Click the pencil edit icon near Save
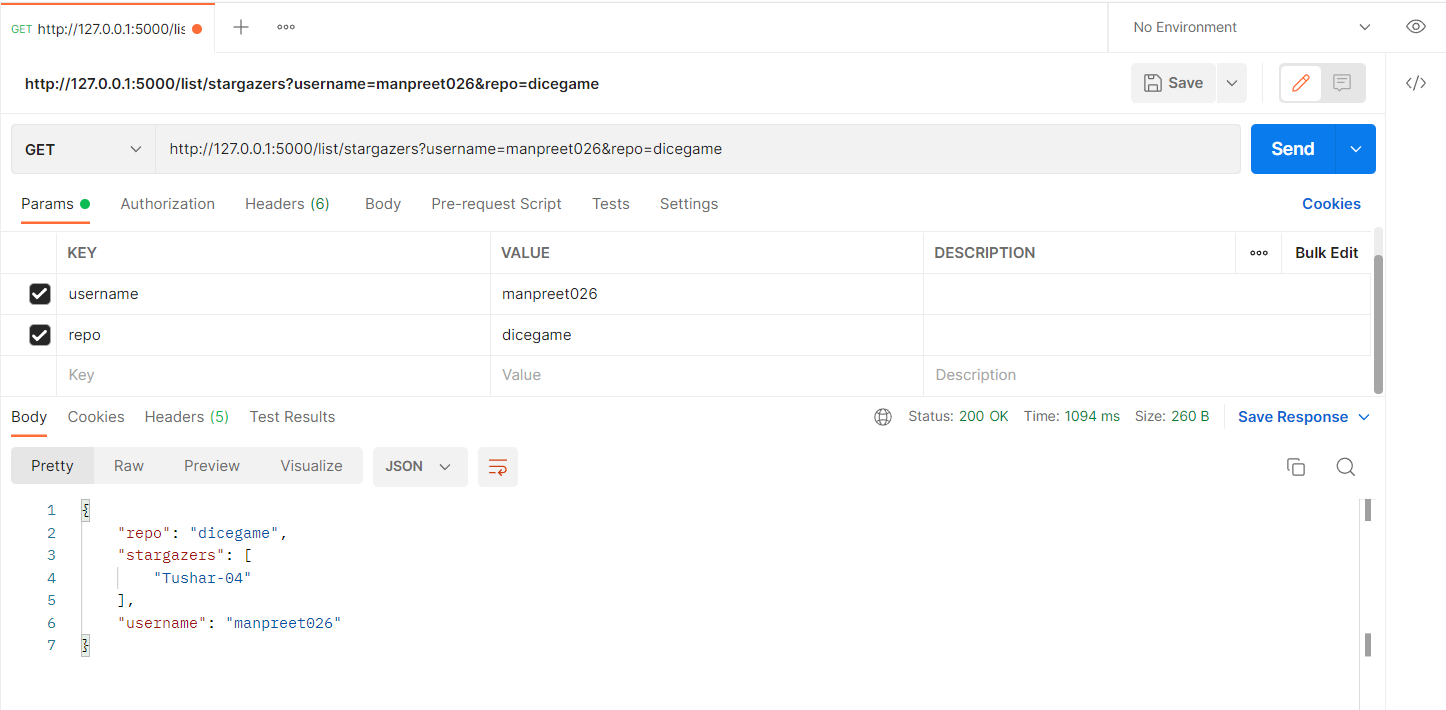The image size is (1446, 710). coord(1300,83)
